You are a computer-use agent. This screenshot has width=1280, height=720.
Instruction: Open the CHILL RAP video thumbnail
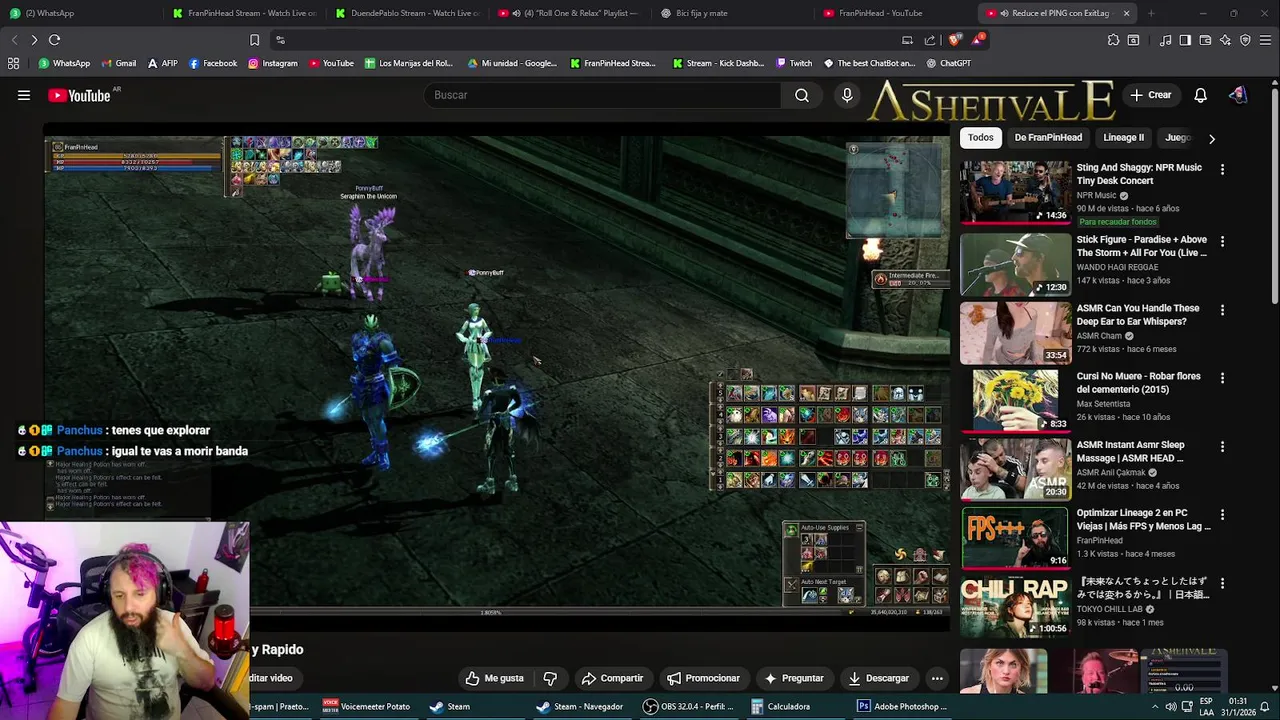[1014, 606]
